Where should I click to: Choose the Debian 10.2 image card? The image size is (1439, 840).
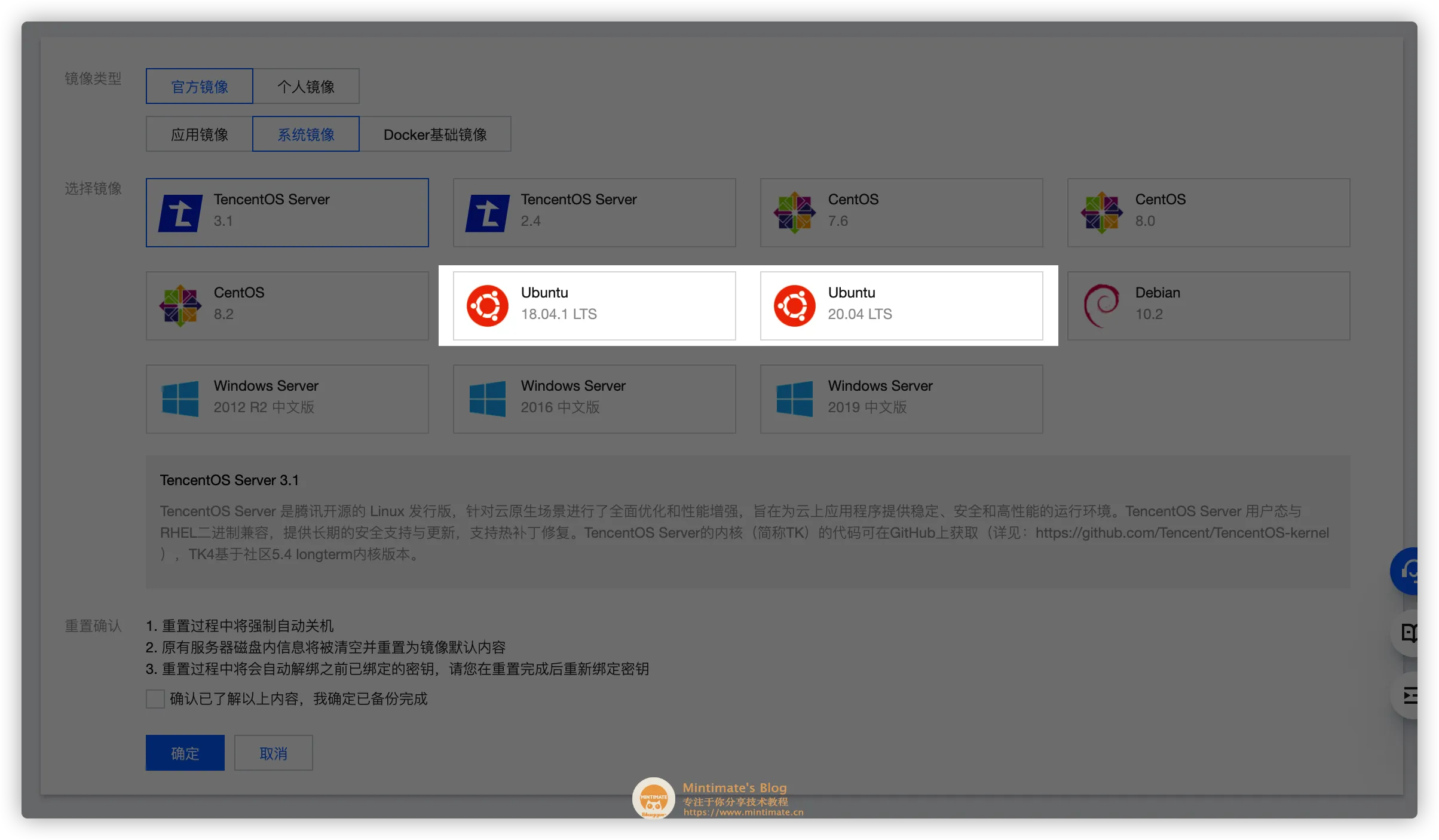coord(1209,306)
